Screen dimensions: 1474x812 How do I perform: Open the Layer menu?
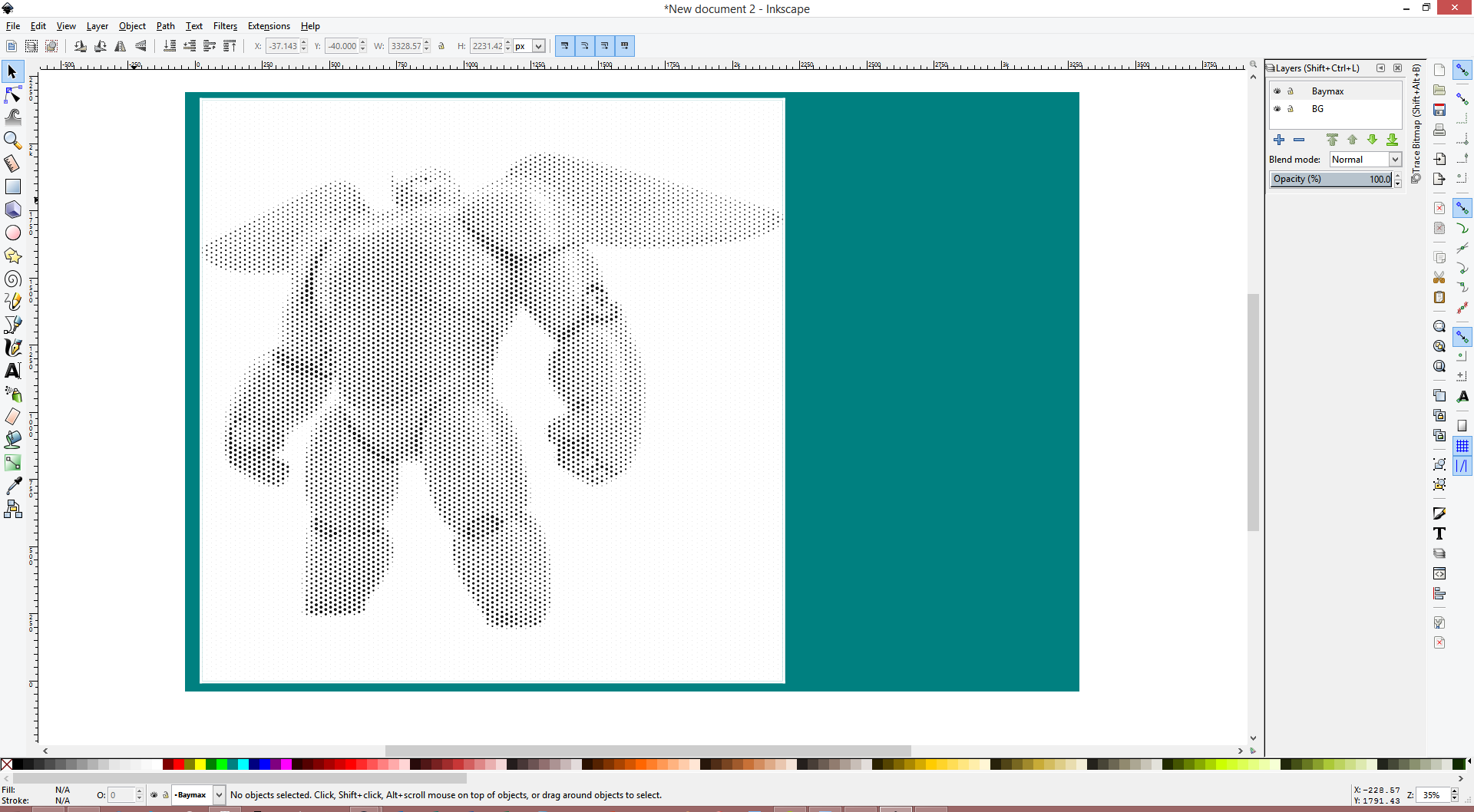point(97,26)
